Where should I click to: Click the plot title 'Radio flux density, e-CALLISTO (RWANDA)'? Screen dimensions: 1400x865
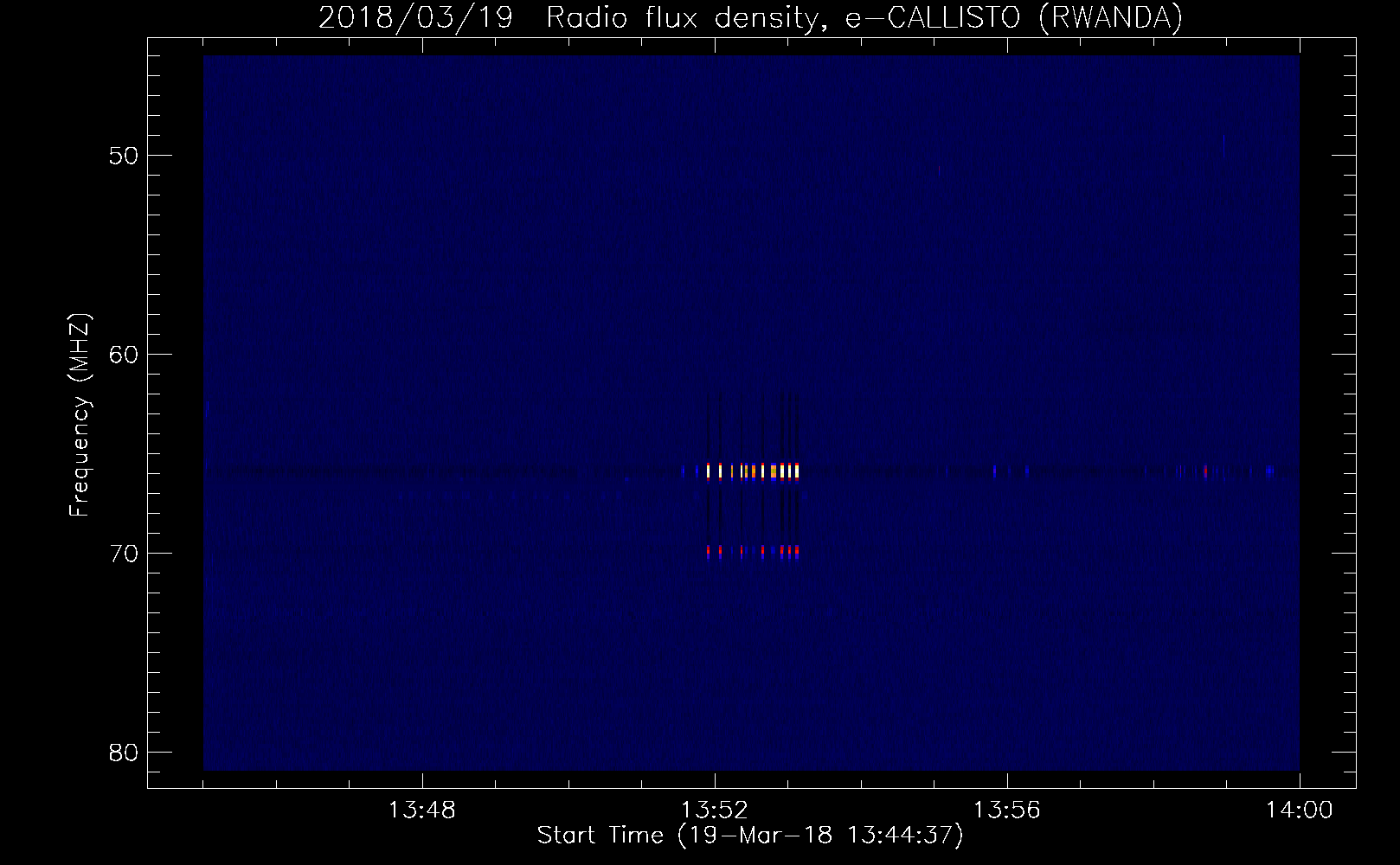(864, 17)
